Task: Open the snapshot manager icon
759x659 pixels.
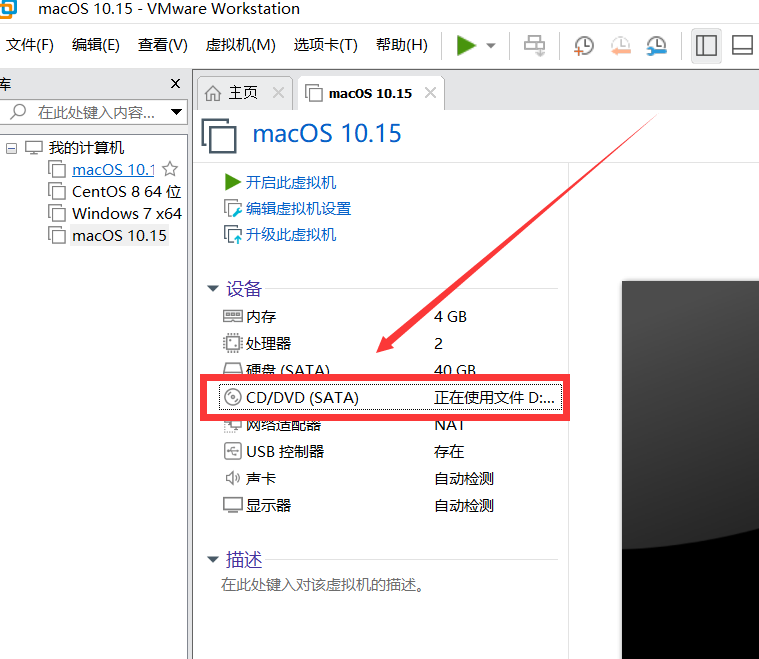Action: tap(656, 46)
